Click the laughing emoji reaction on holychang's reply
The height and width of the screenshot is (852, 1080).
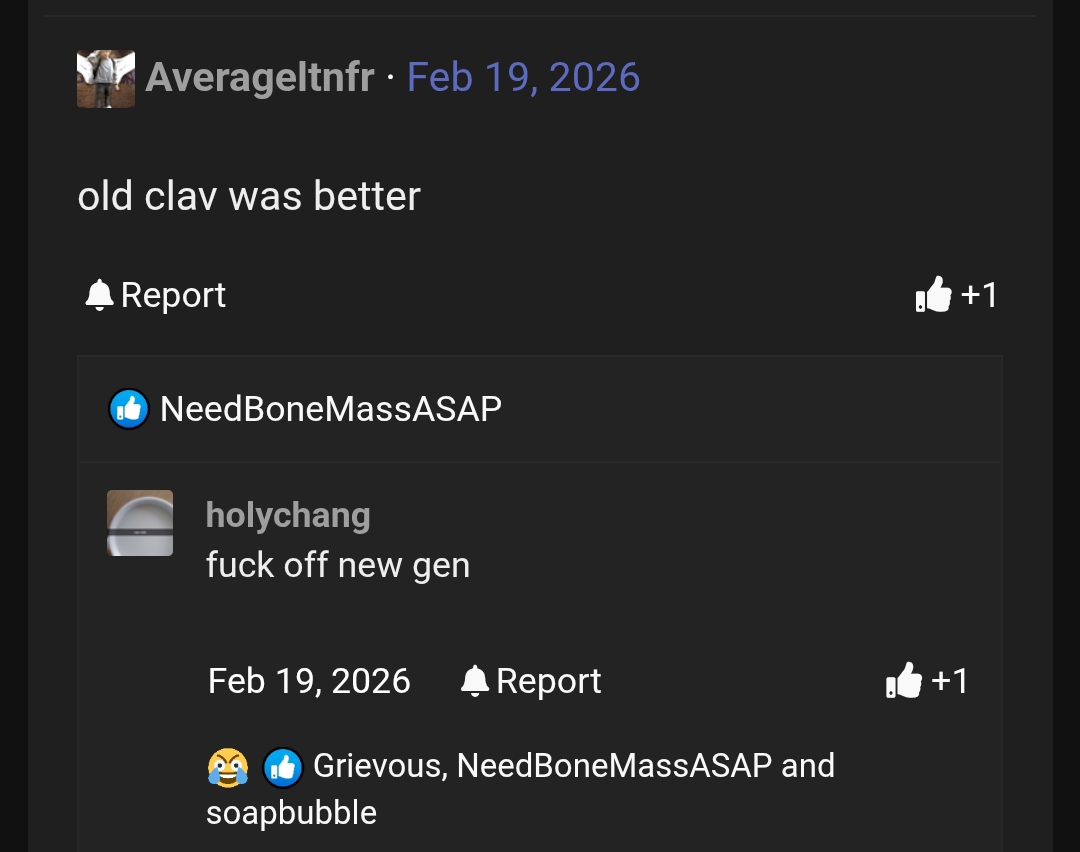[228, 766]
